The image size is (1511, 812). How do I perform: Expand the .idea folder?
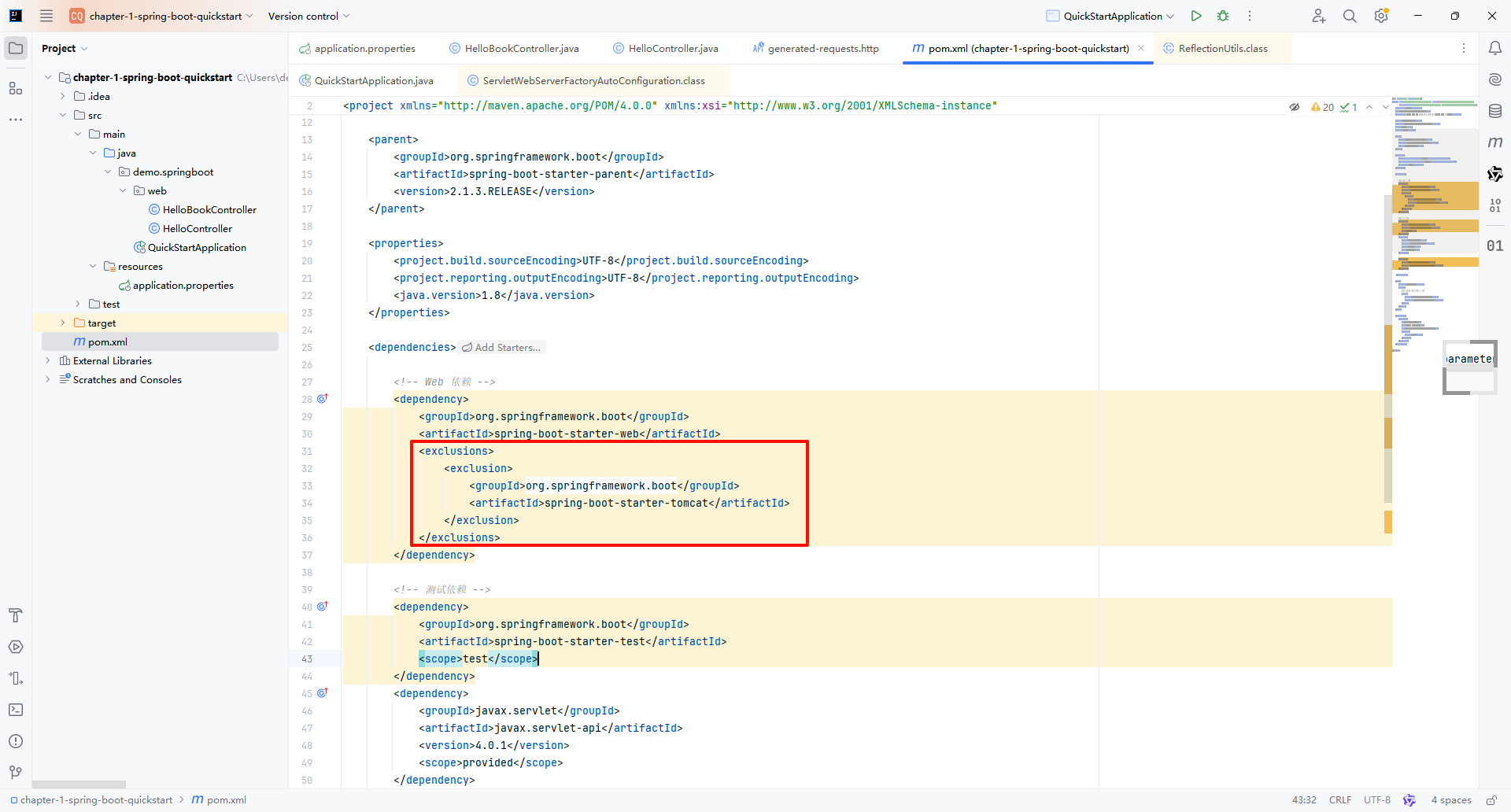coord(63,96)
